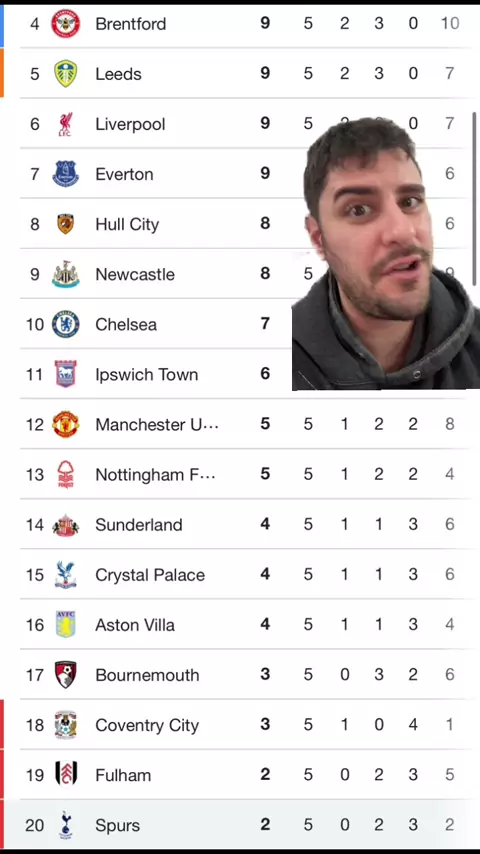Select the Aston Villa team name
Viewport: 480px width, 854px height.
tap(135, 625)
